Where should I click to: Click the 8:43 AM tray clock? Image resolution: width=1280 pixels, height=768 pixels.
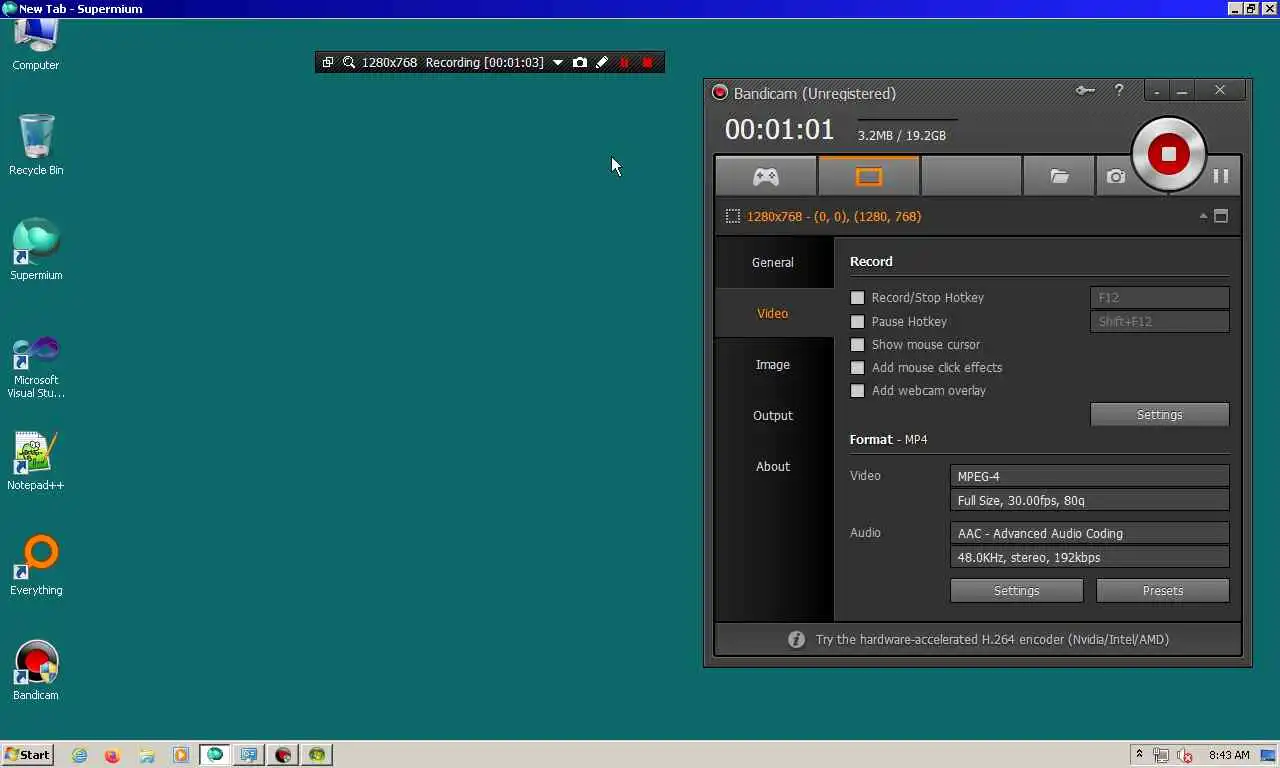1229,755
